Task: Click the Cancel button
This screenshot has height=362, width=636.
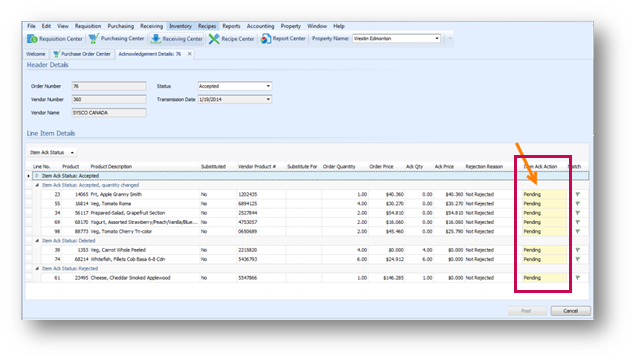Action: [570, 311]
